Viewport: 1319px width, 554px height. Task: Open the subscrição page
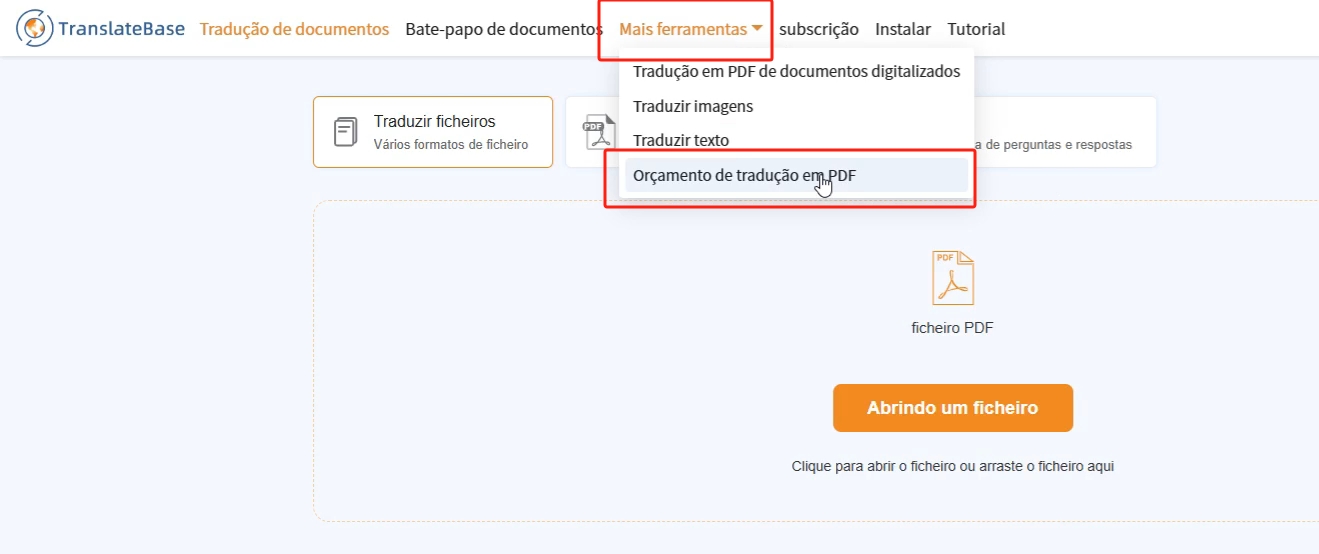coord(819,29)
